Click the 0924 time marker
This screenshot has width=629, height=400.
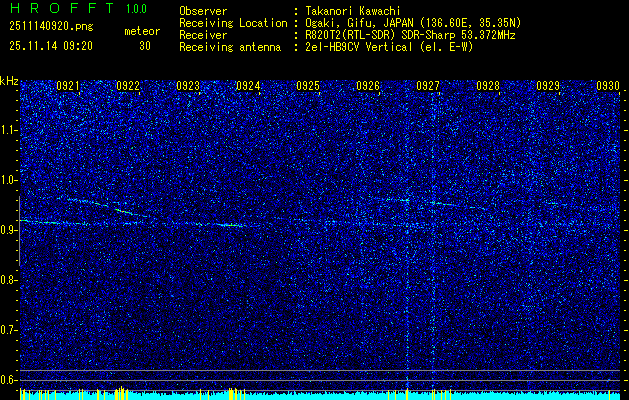248,86
